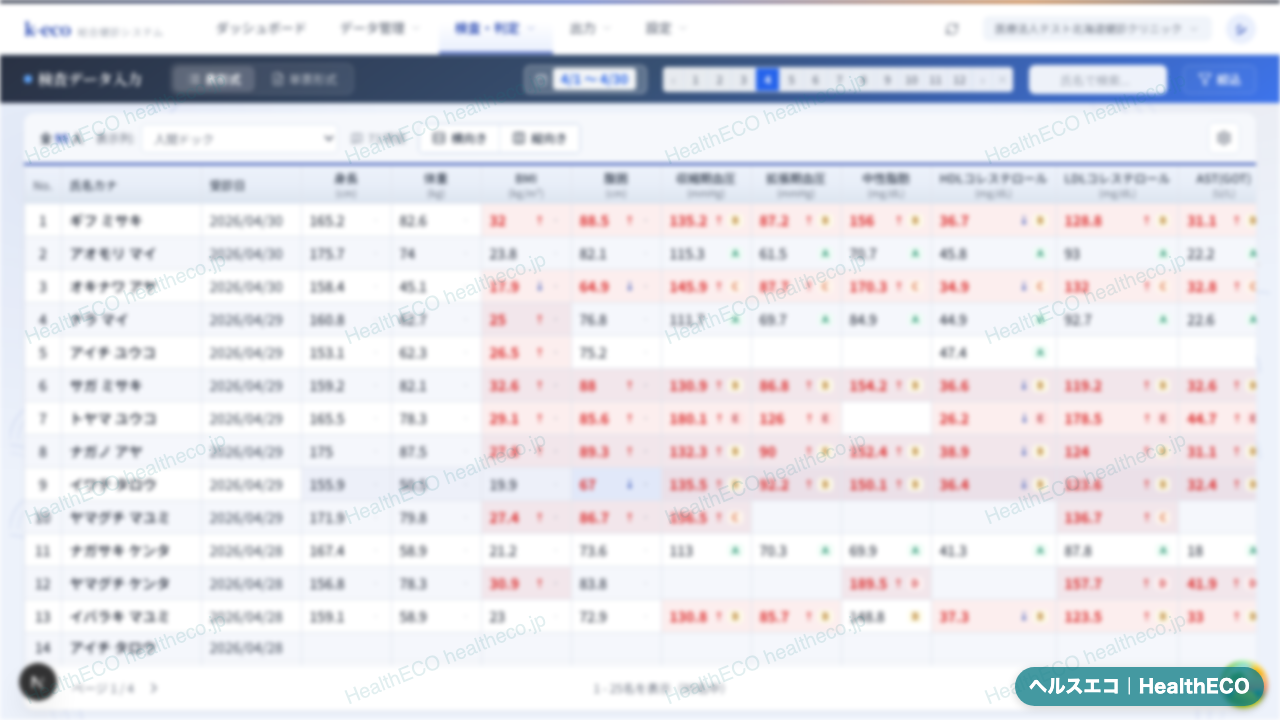The image size is (1280, 720).
Task: Expand the 出力 menu
Action: [x=590, y=29]
